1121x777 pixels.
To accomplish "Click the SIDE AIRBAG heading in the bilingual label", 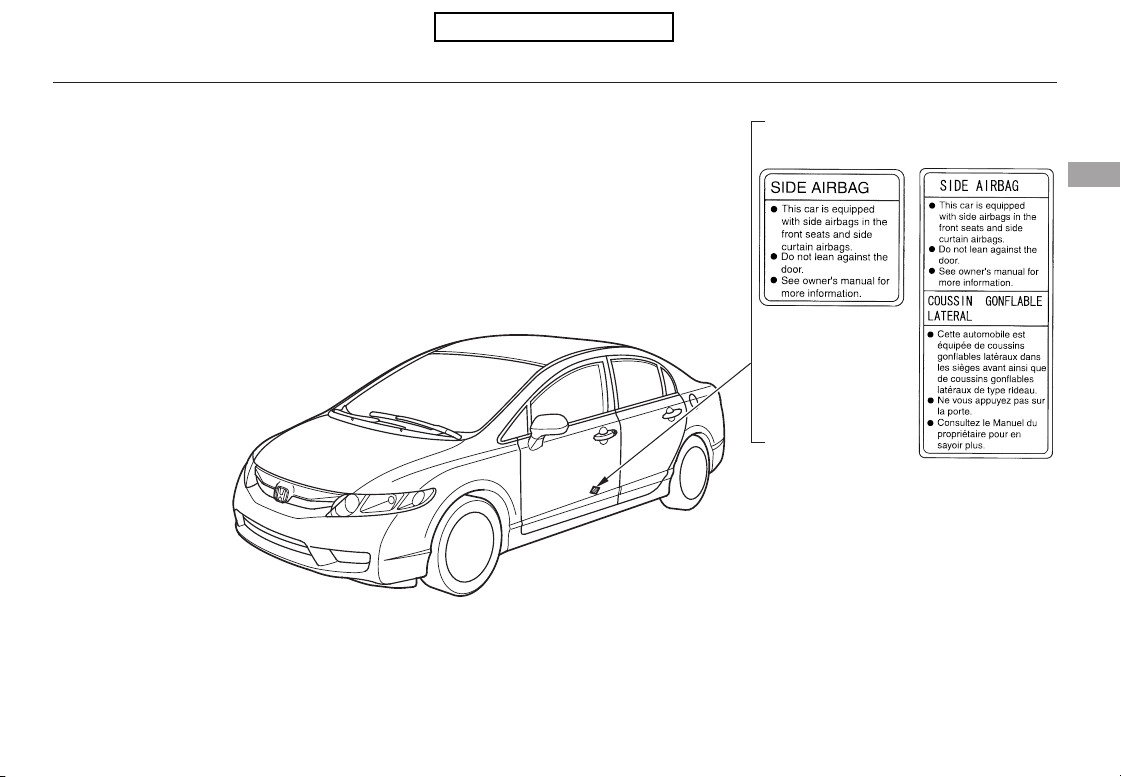I will [979, 186].
